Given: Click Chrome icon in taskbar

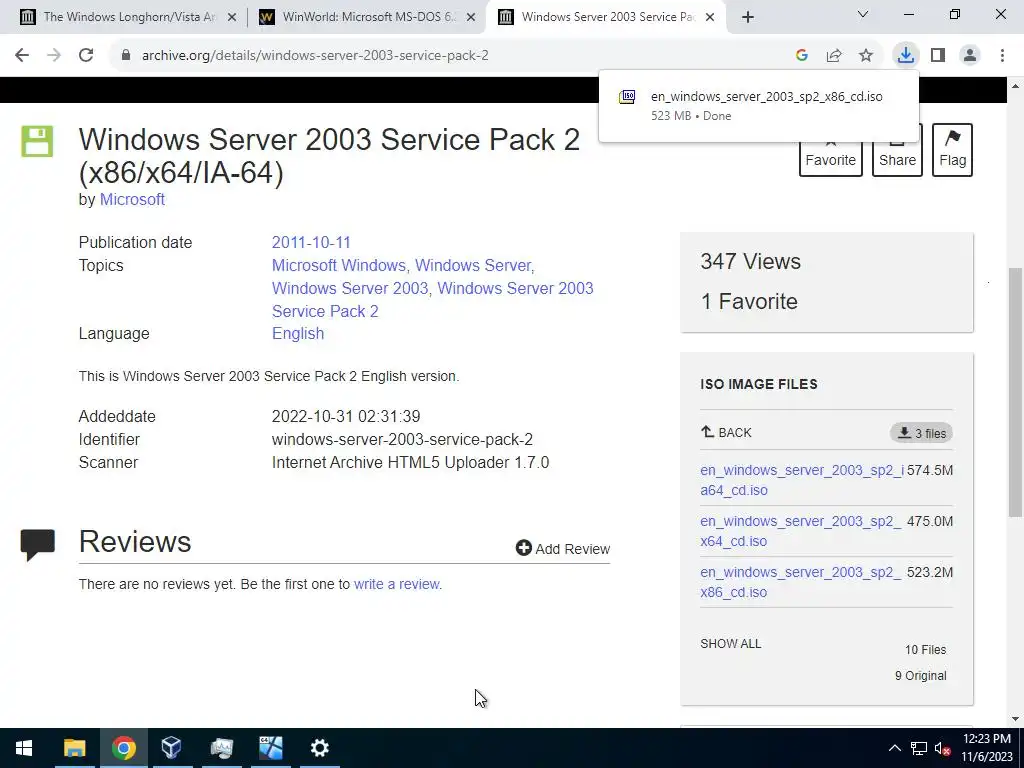Looking at the screenshot, I should tap(123, 748).
